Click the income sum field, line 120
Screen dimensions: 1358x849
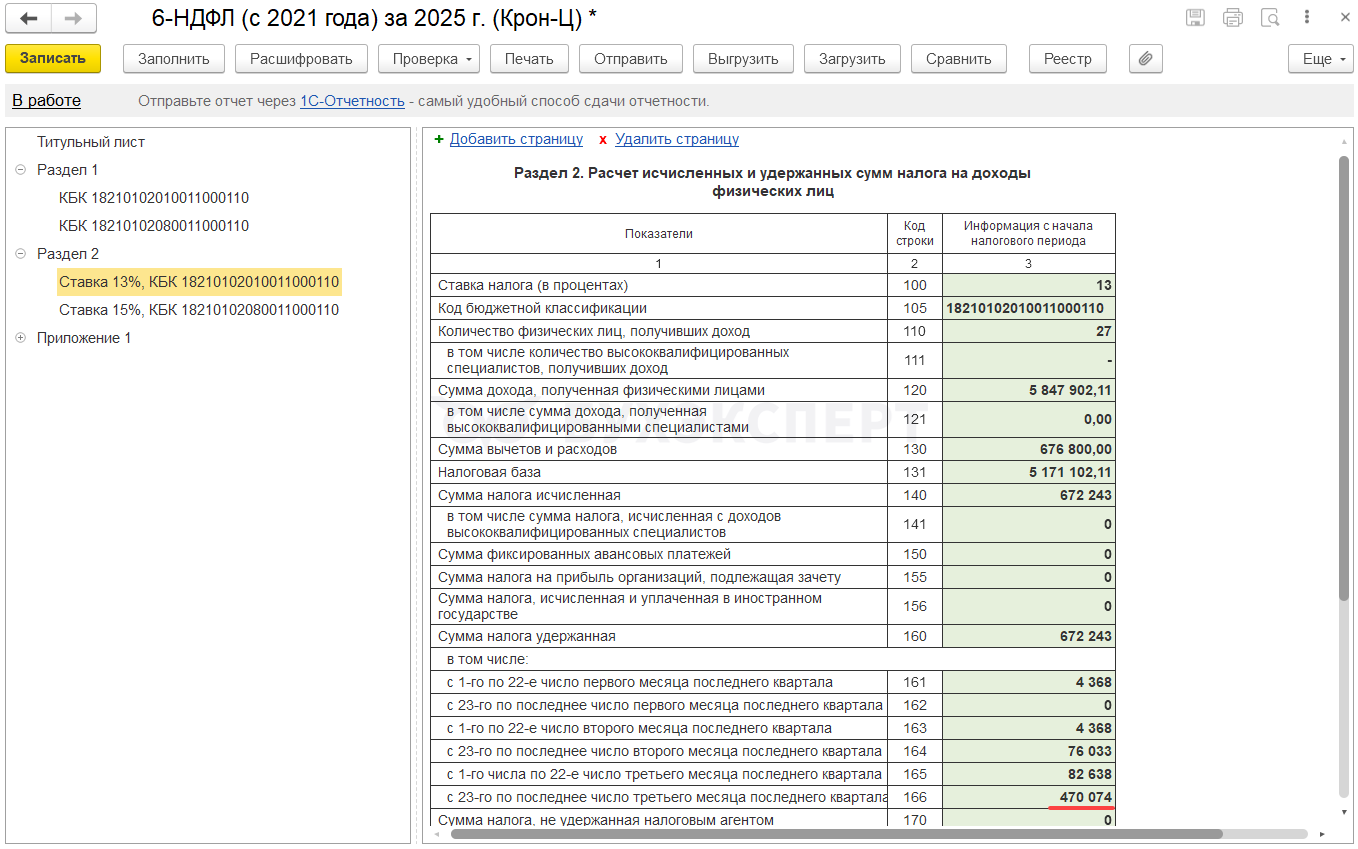[1028, 390]
